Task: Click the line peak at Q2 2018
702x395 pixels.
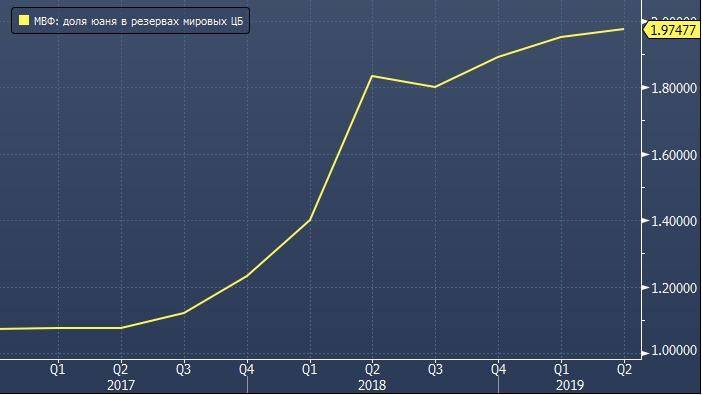Action: [x=372, y=76]
